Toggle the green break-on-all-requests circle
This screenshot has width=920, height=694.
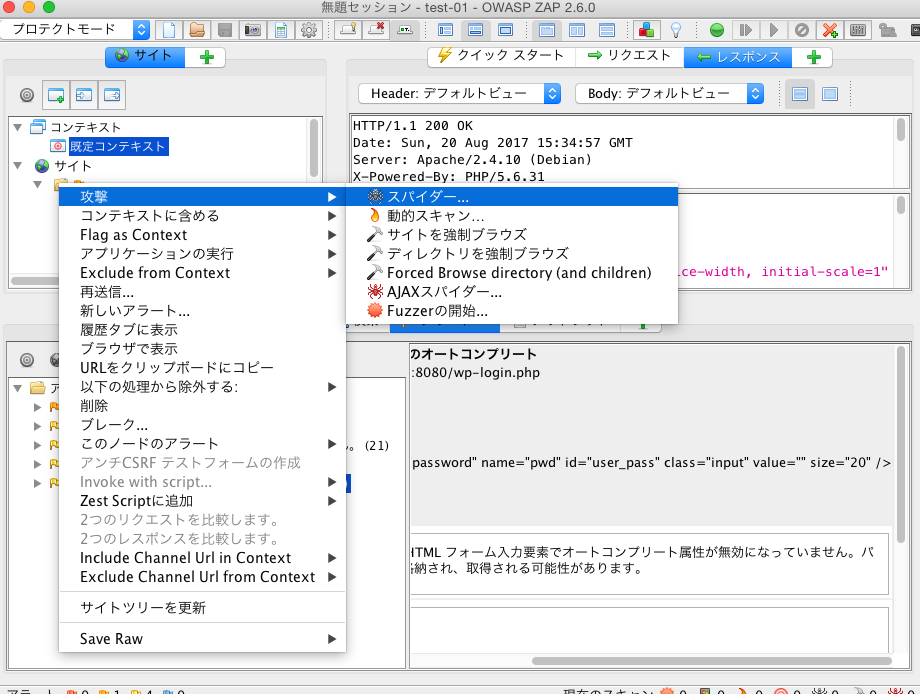716,29
